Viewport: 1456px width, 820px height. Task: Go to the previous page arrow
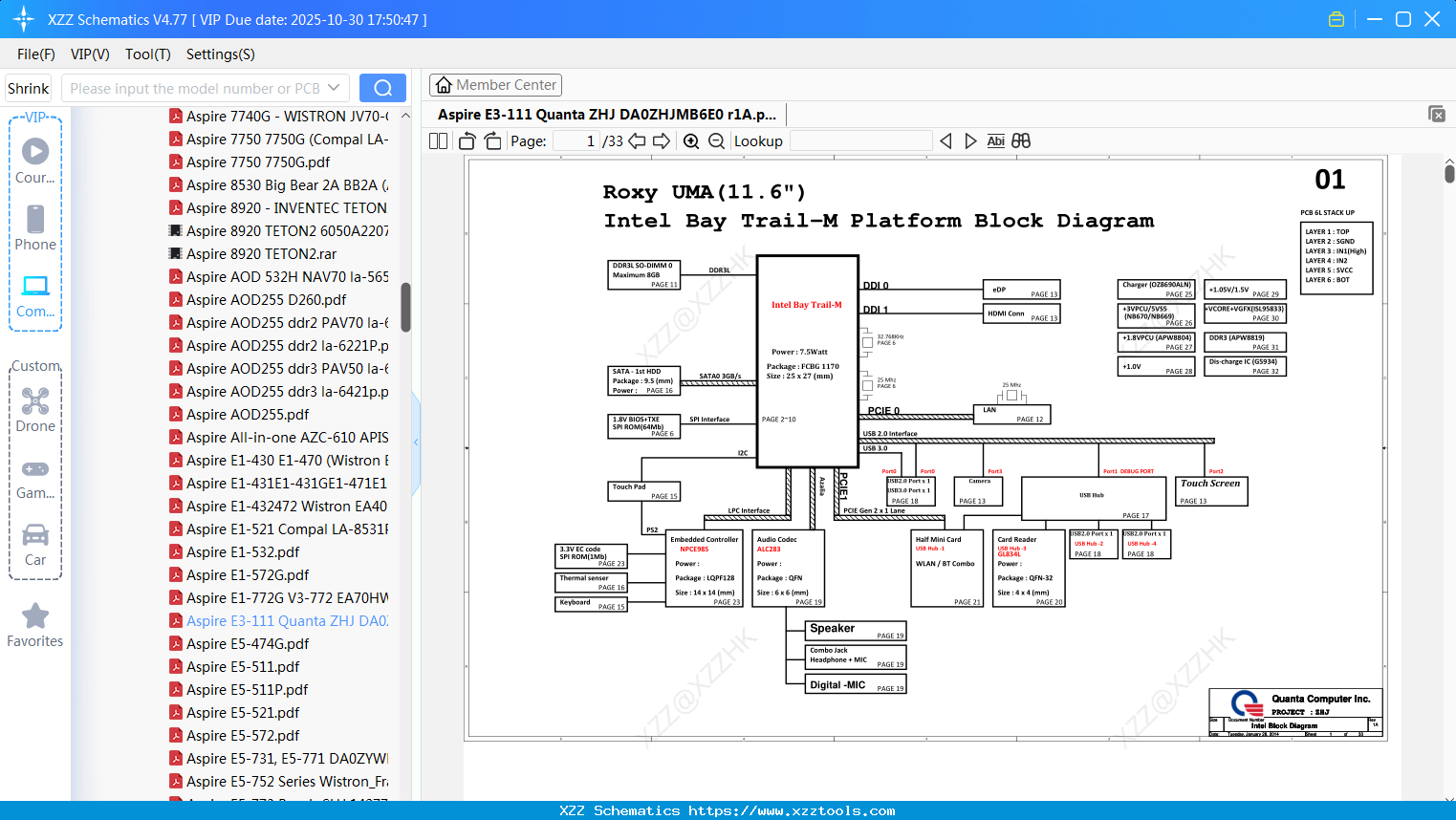point(637,141)
